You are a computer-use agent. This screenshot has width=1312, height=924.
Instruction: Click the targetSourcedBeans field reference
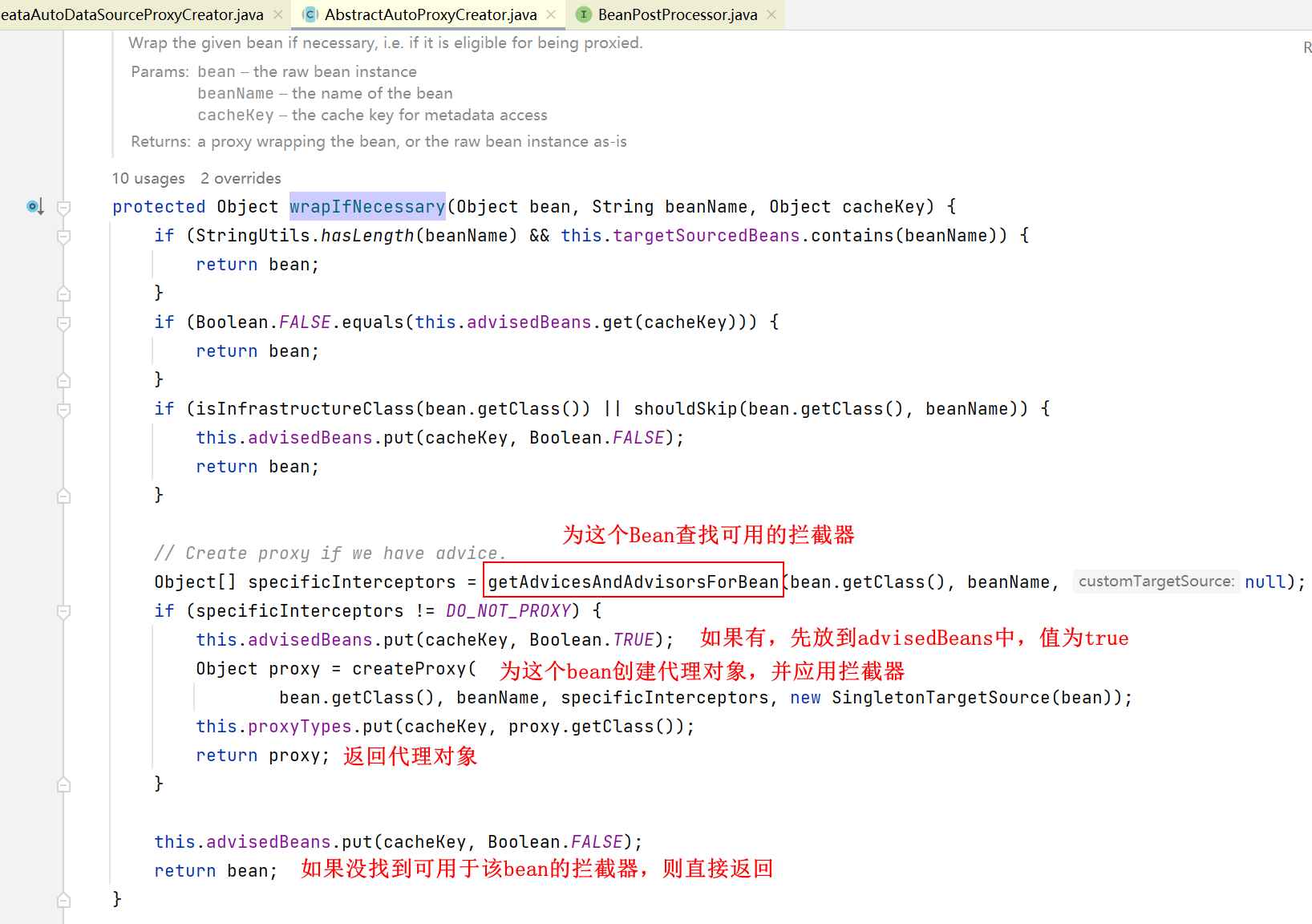[x=707, y=236]
